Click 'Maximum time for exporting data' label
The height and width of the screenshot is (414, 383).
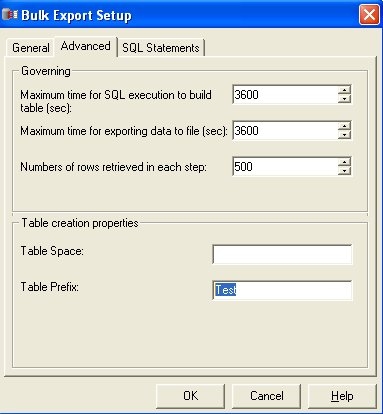click(x=124, y=131)
